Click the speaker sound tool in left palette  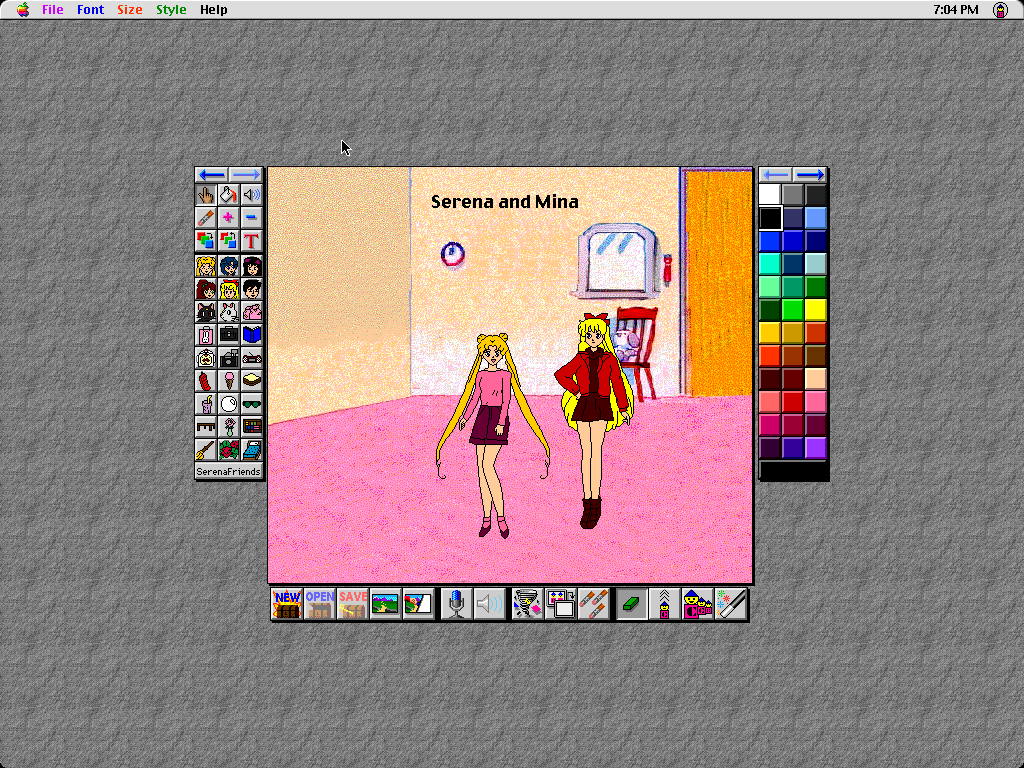pos(251,195)
